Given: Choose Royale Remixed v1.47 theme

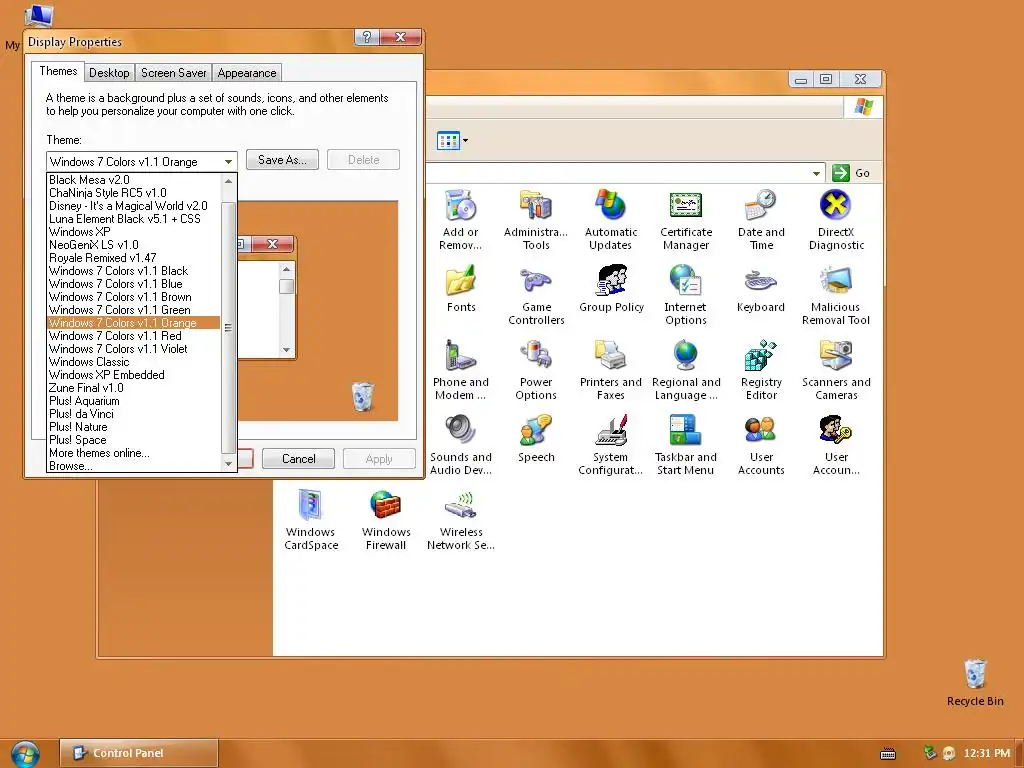Looking at the screenshot, I should pos(134,258).
